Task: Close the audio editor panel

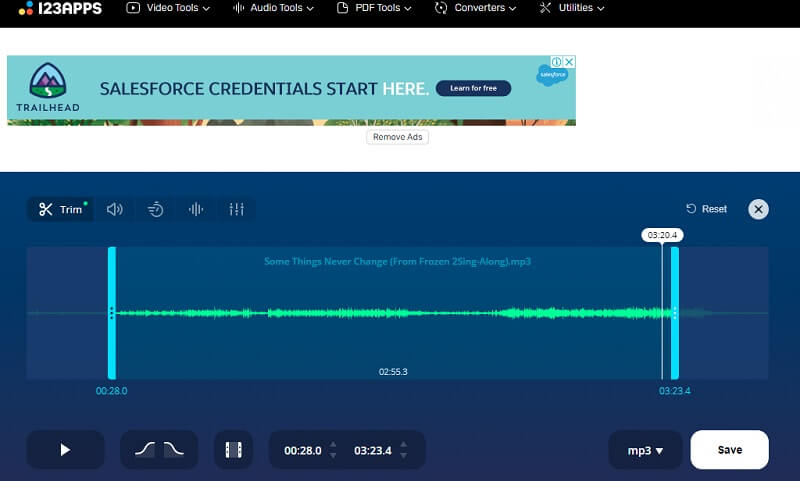Action: (x=759, y=209)
